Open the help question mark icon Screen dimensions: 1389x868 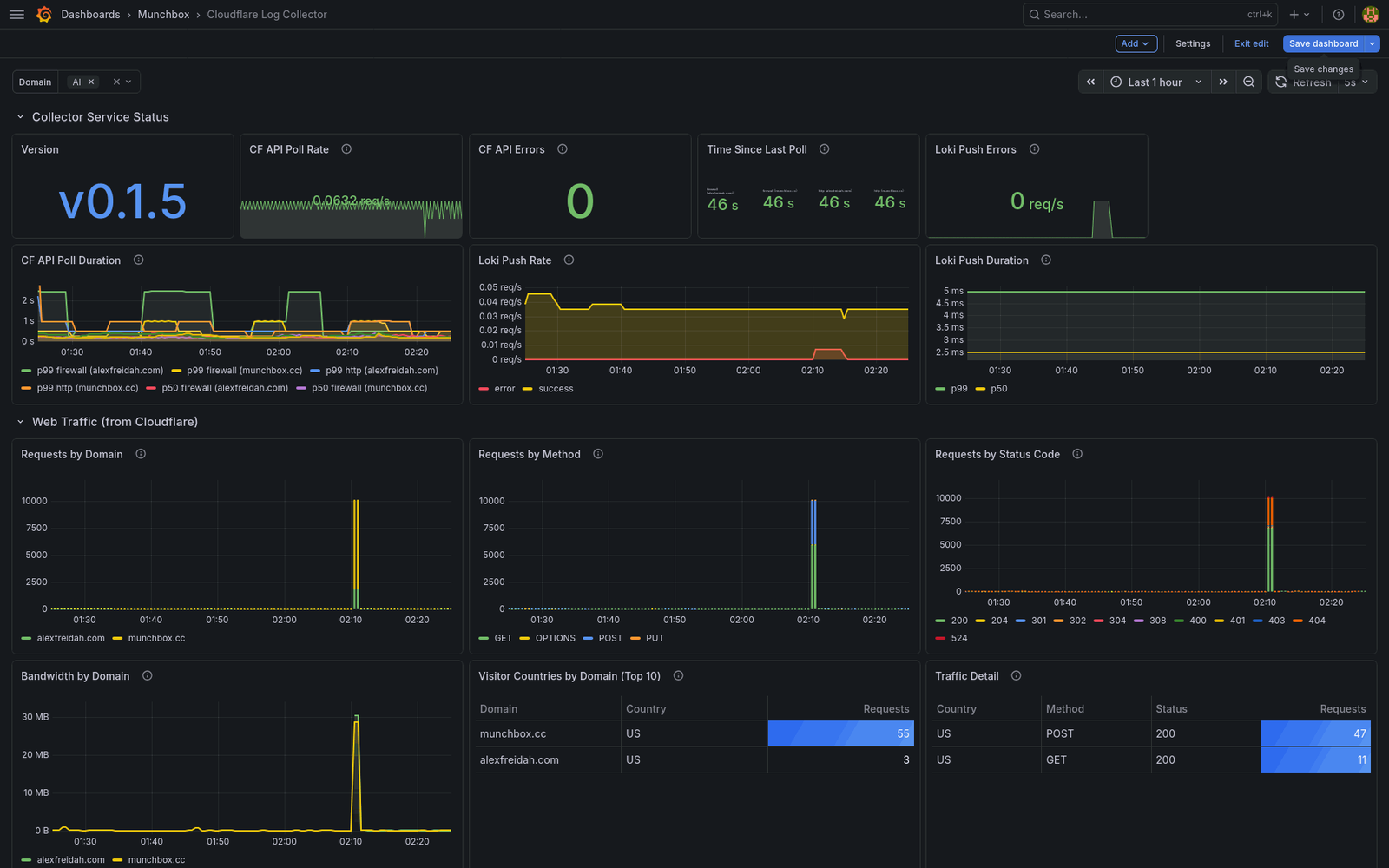pos(1339,15)
